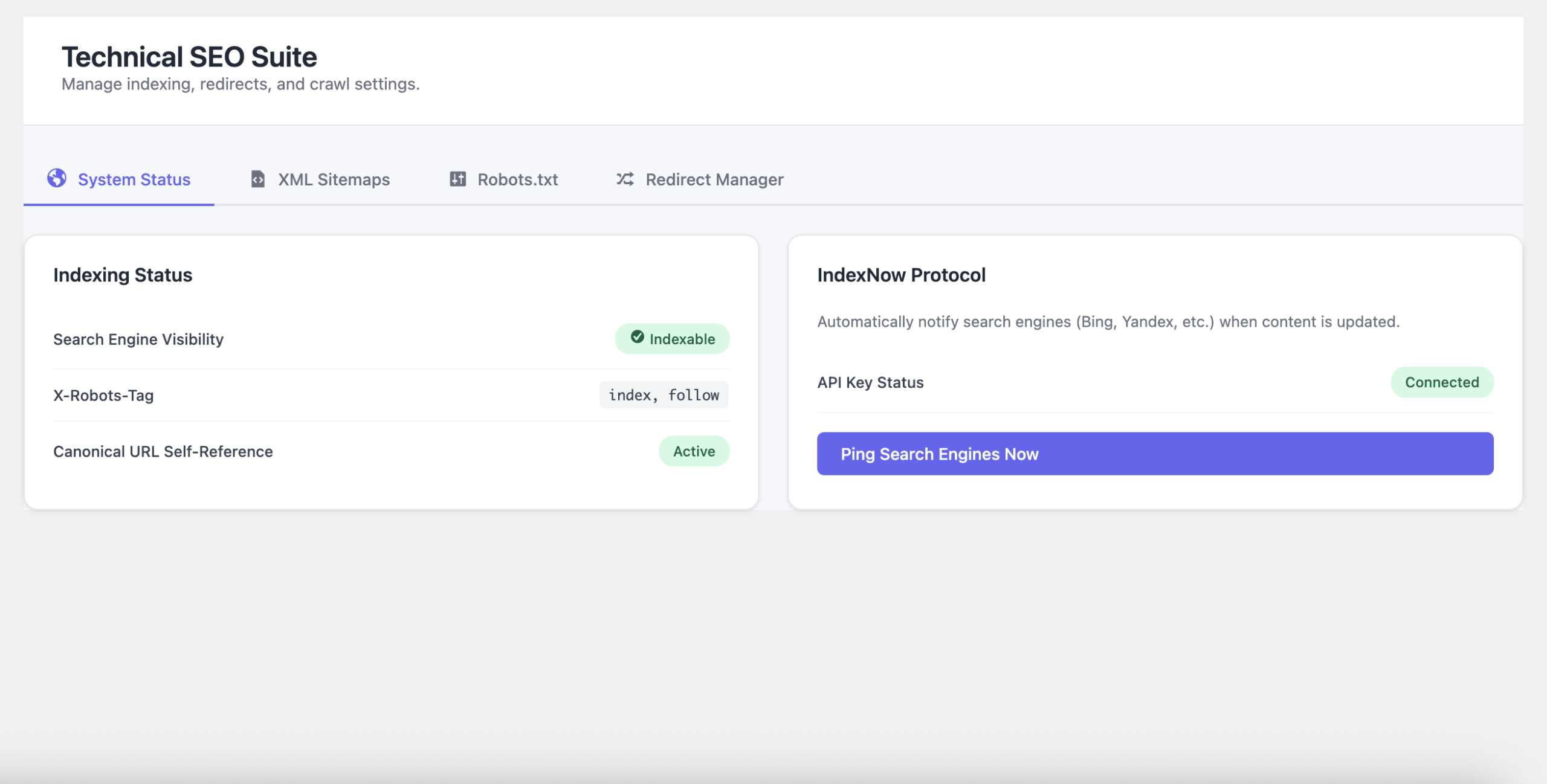Click the Active canonical URL badge
This screenshot has height=784, width=1547.
pos(694,451)
